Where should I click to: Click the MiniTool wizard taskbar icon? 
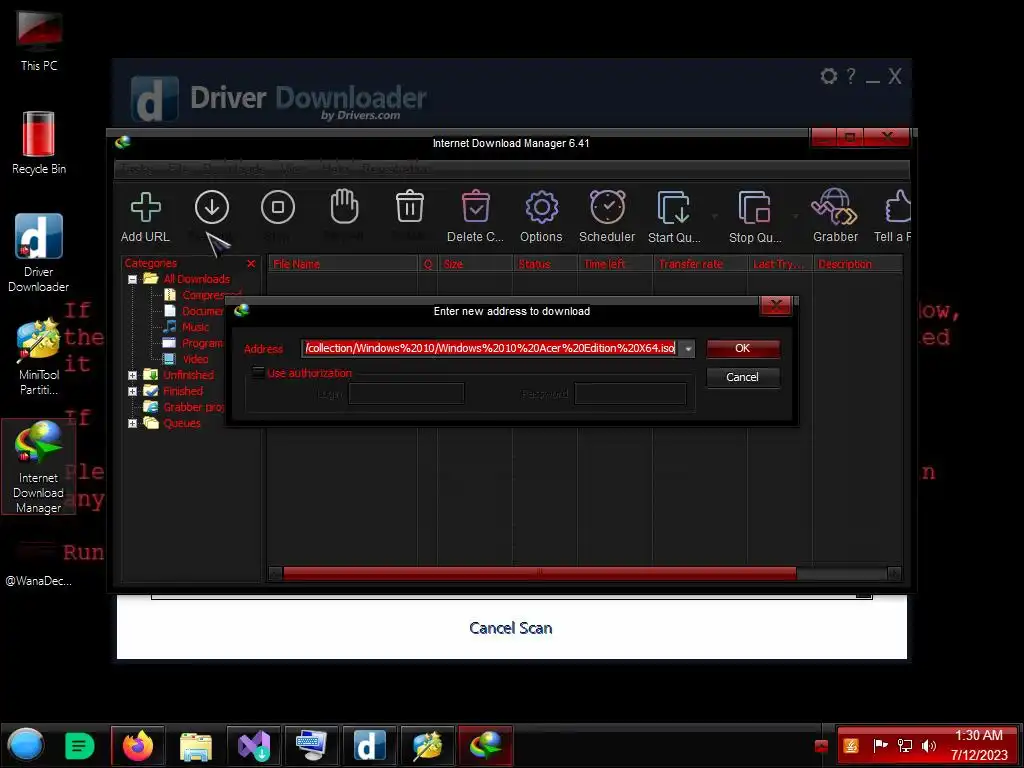click(427, 746)
